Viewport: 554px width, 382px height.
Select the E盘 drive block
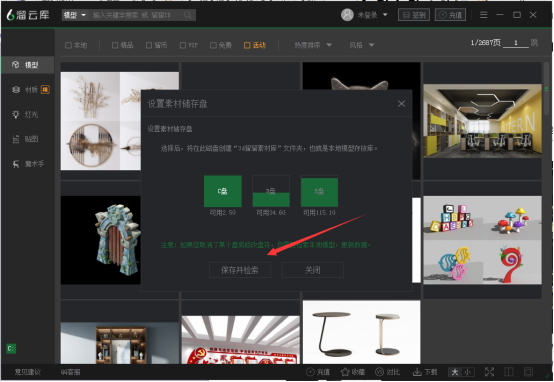point(319,191)
